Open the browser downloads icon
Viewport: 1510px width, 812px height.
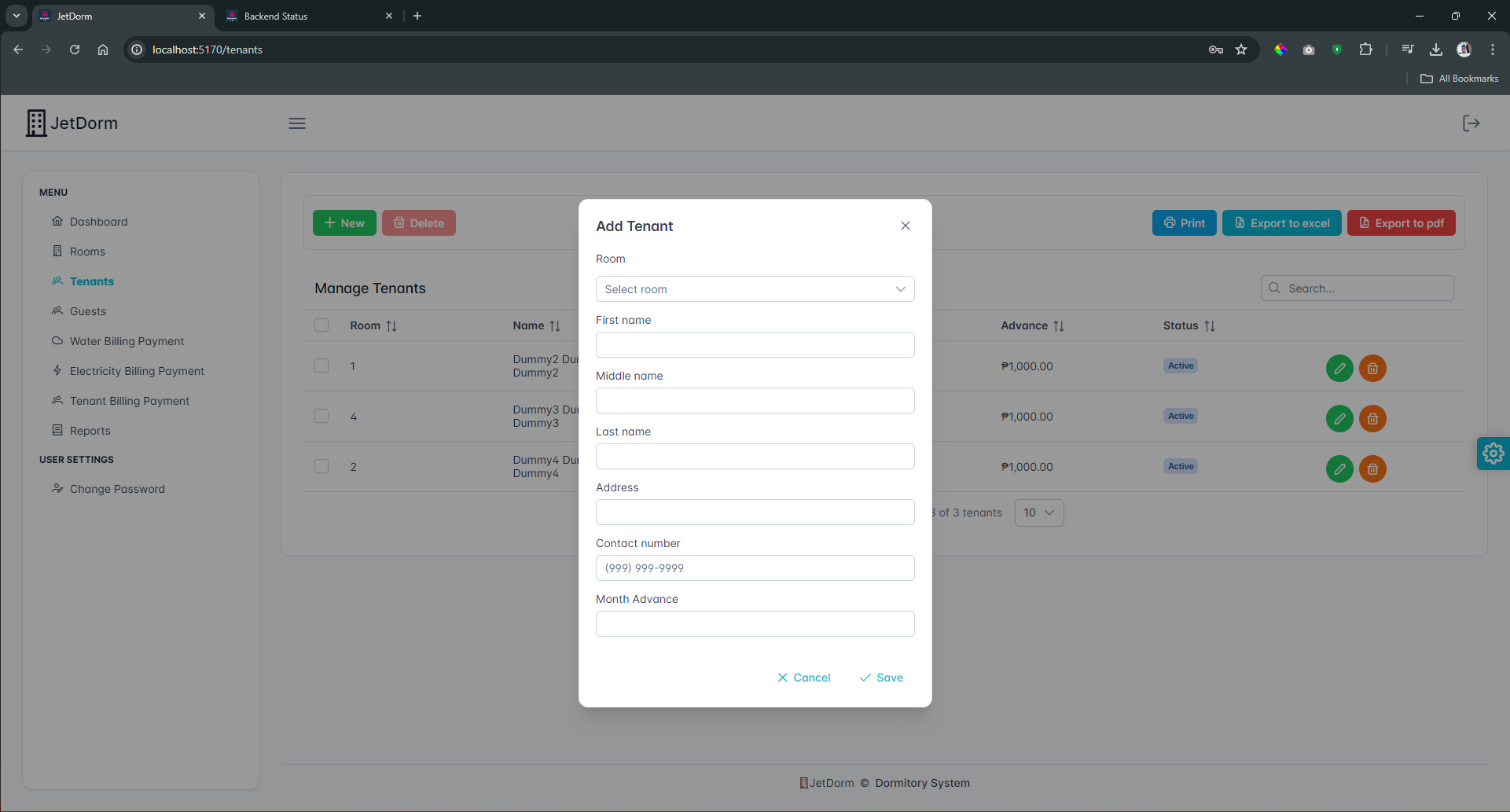1436,50
